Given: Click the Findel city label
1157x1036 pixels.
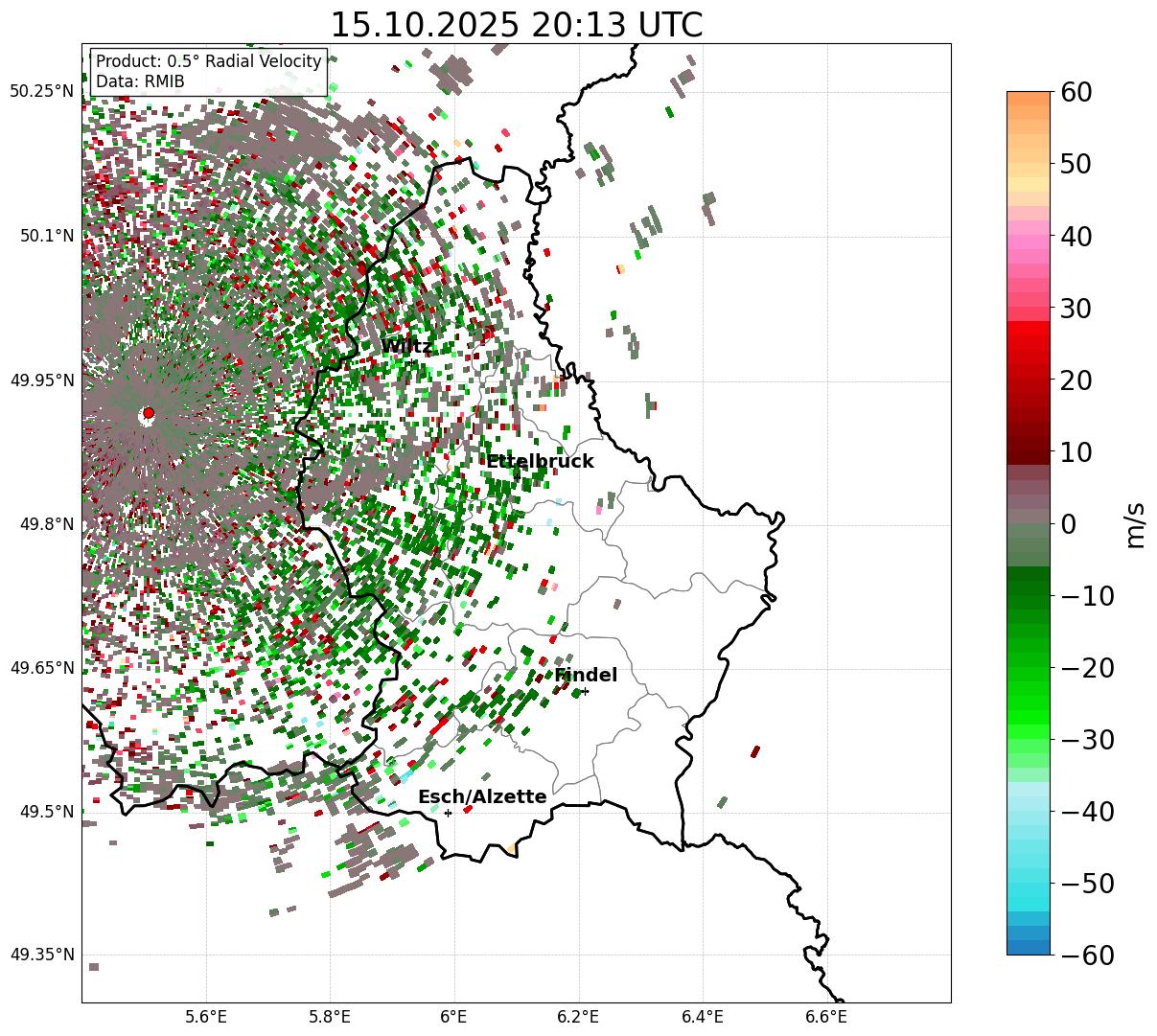Looking at the screenshot, I should point(586,676).
